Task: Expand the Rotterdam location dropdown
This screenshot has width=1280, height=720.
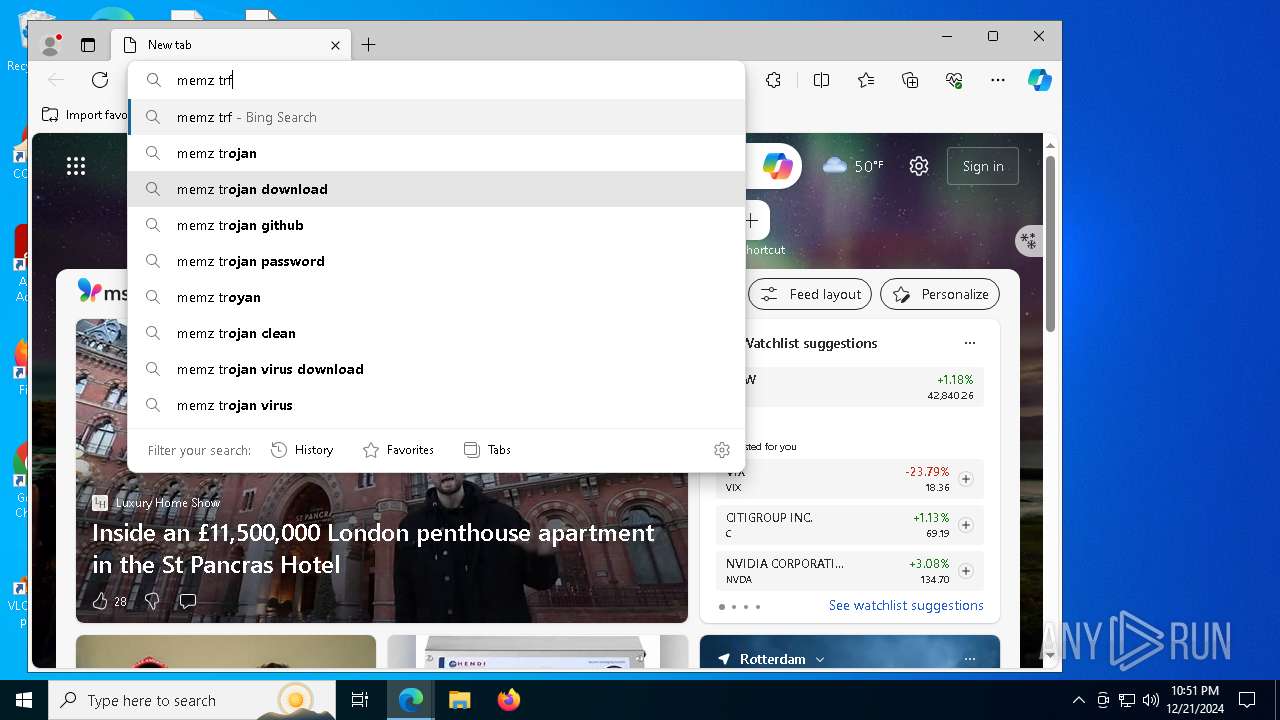Action: (820, 660)
